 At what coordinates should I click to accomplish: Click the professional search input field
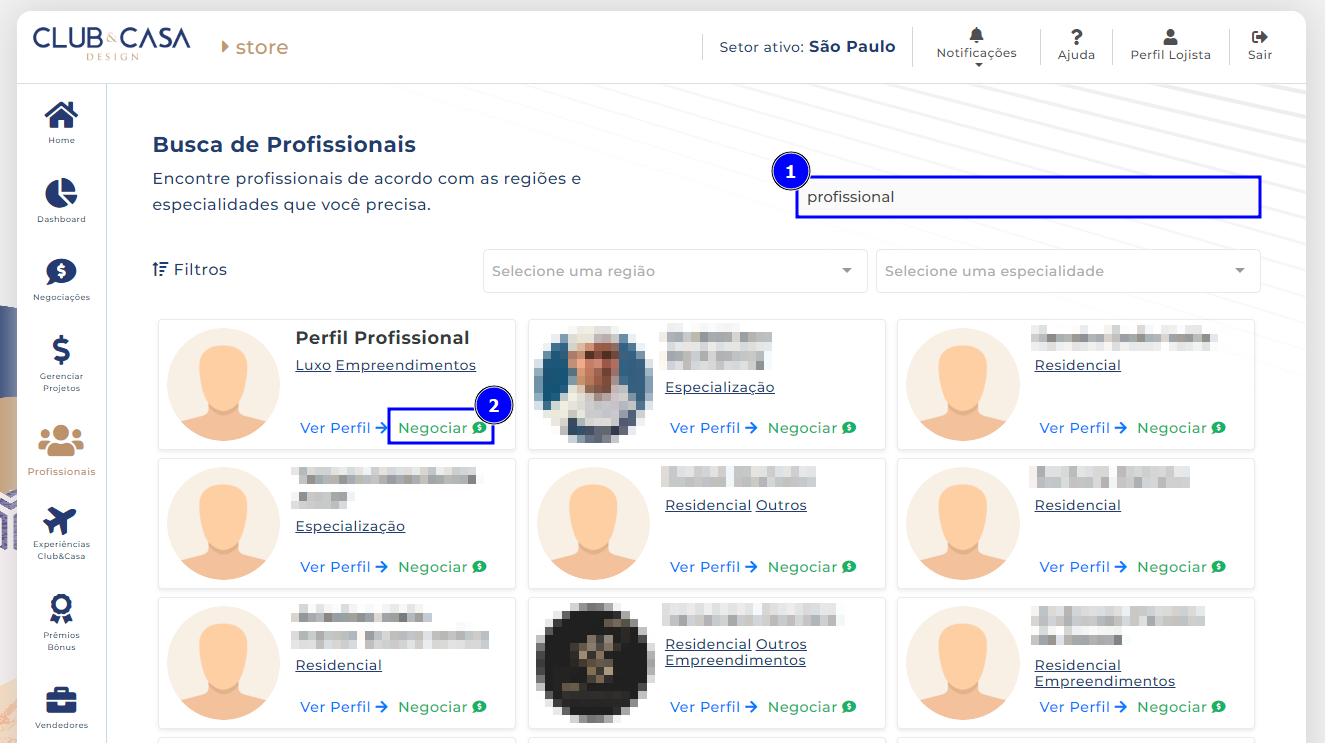point(1028,197)
